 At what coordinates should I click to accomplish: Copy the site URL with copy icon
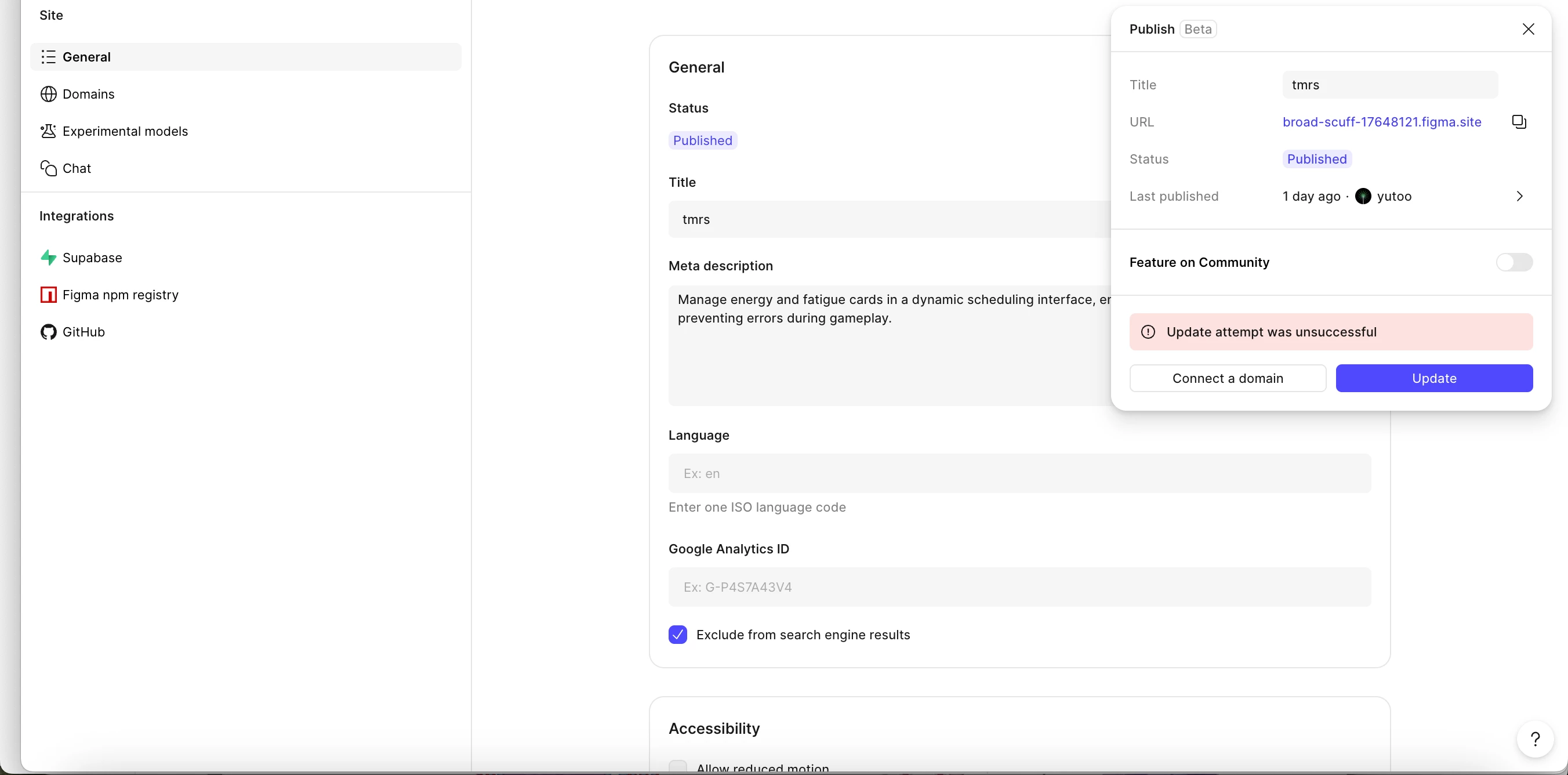pos(1519,122)
